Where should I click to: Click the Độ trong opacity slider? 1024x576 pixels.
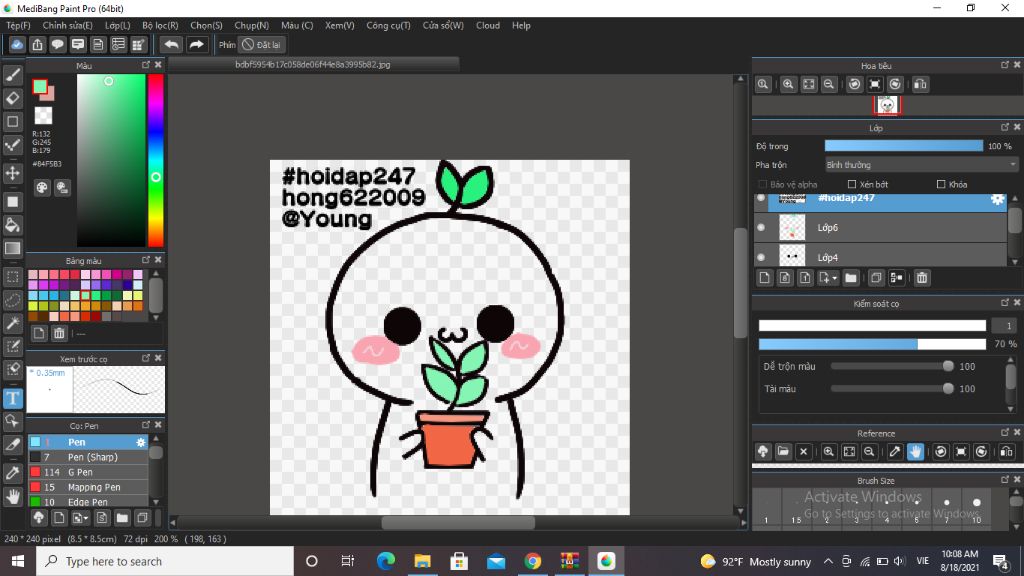pyautogui.click(x=903, y=146)
